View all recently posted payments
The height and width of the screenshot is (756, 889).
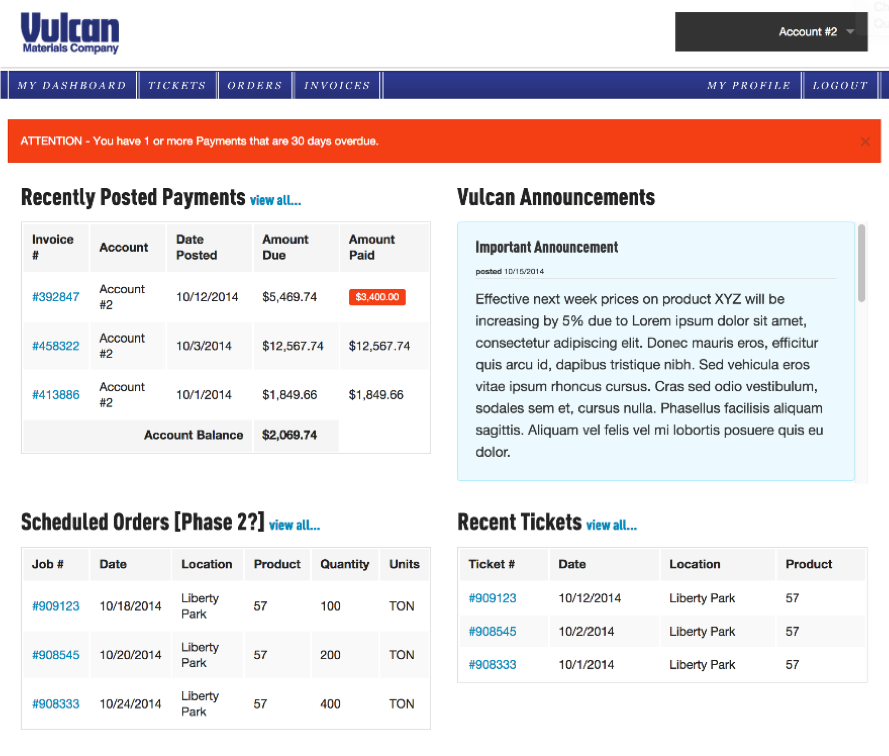(275, 200)
